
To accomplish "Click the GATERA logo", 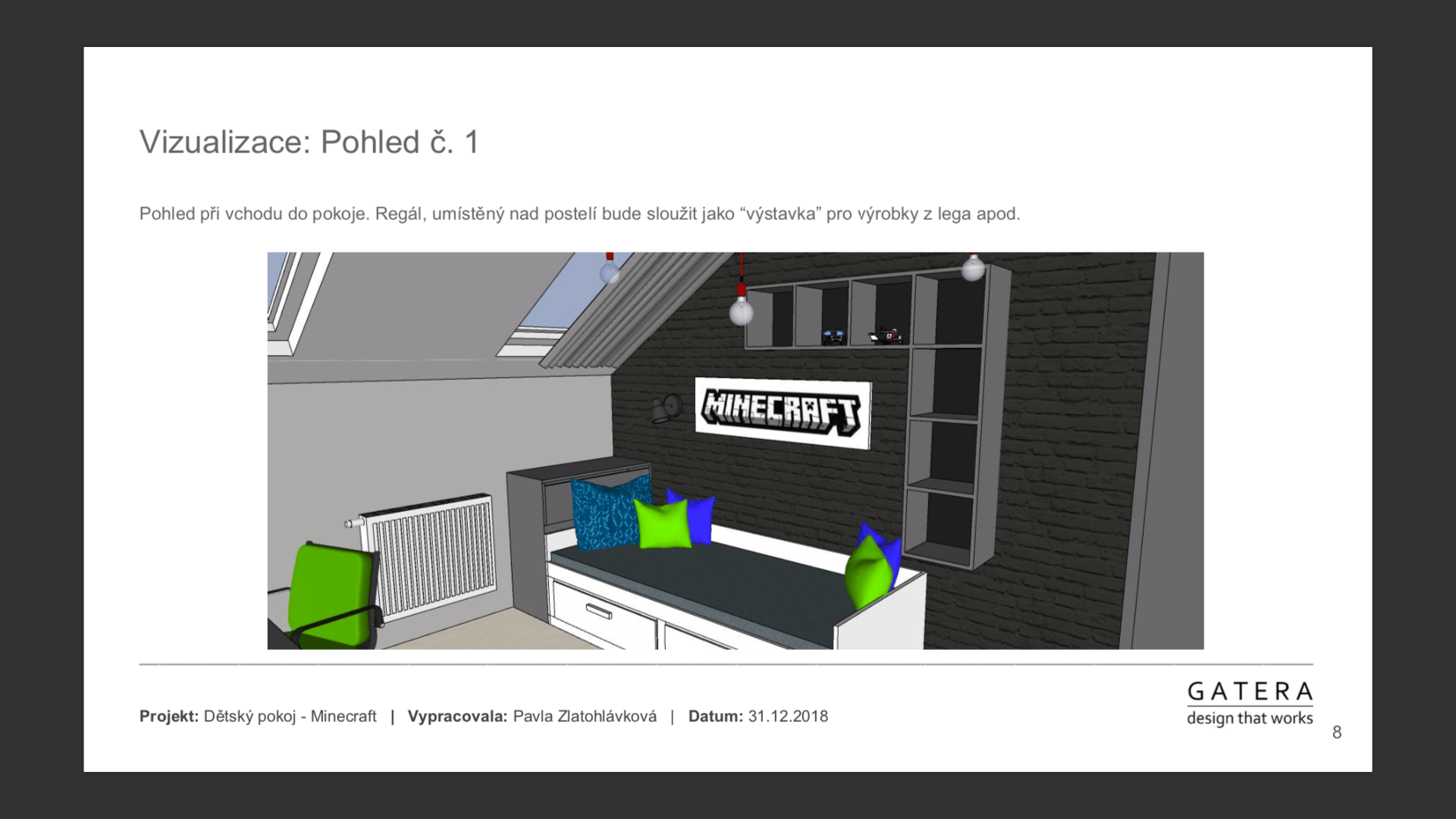I will point(1250,692).
